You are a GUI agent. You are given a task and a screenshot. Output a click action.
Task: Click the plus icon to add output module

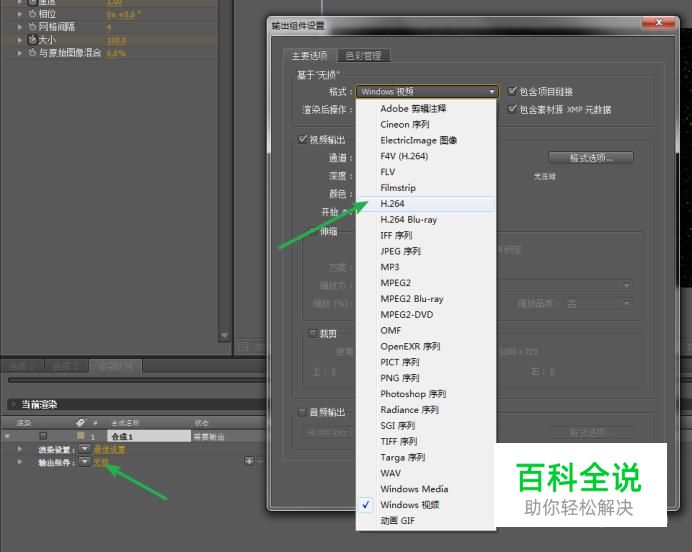249,461
